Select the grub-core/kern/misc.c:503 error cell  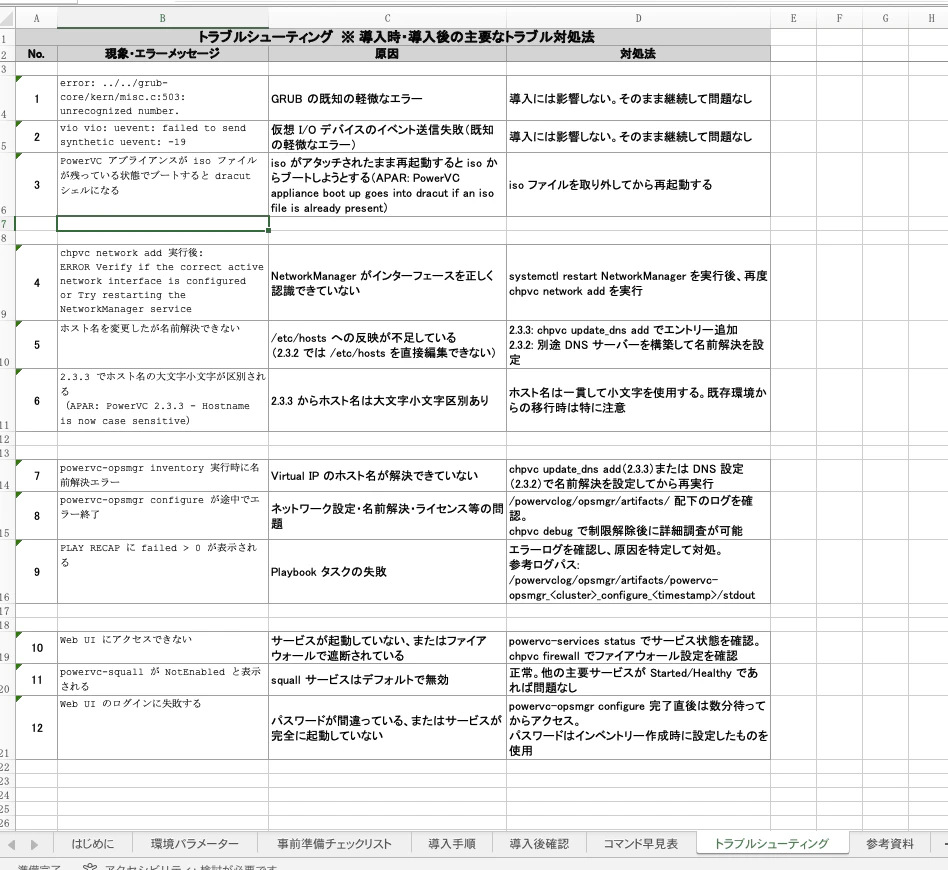(x=163, y=98)
